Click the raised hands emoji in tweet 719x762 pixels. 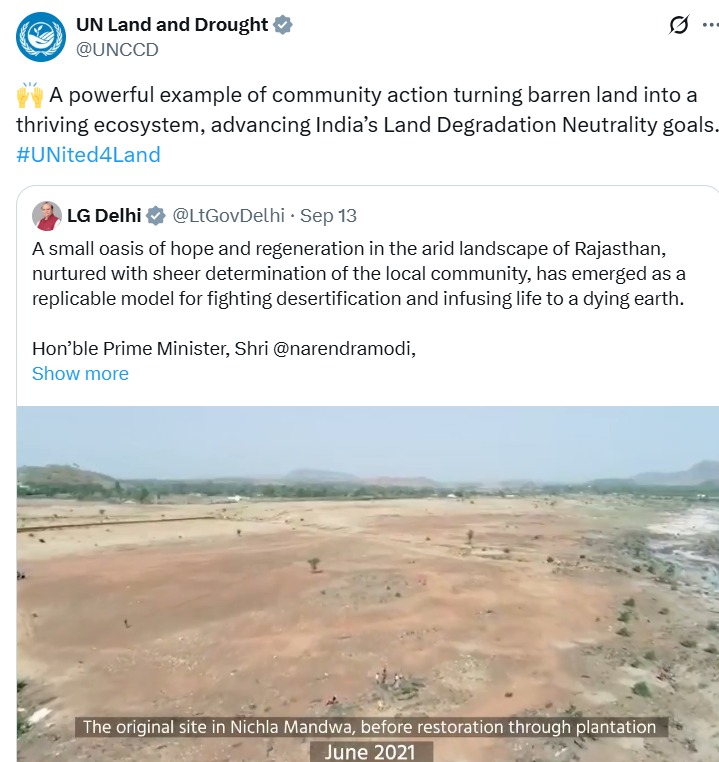(x=30, y=95)
